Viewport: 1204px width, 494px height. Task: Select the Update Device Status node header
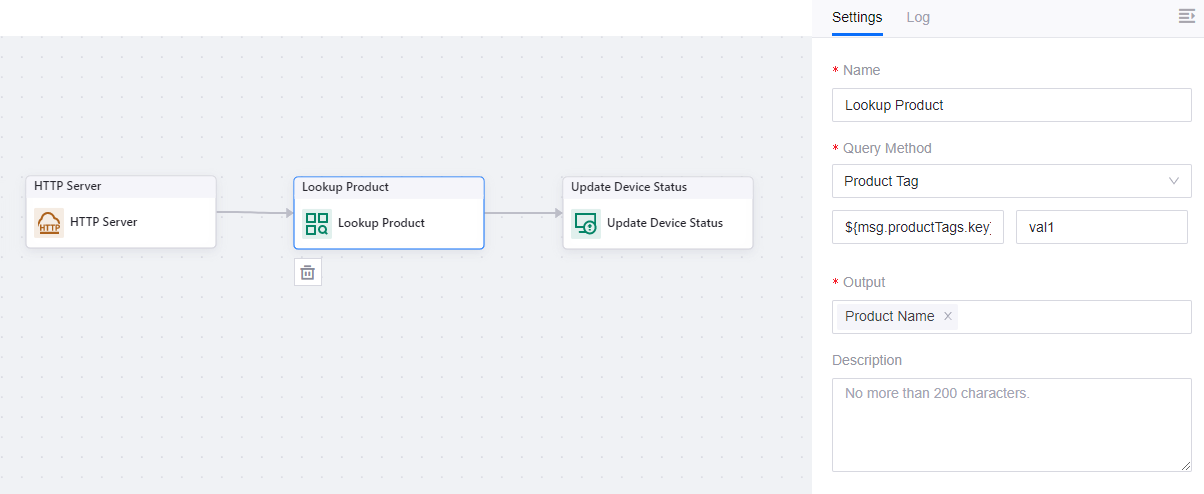tap(657, 187)
